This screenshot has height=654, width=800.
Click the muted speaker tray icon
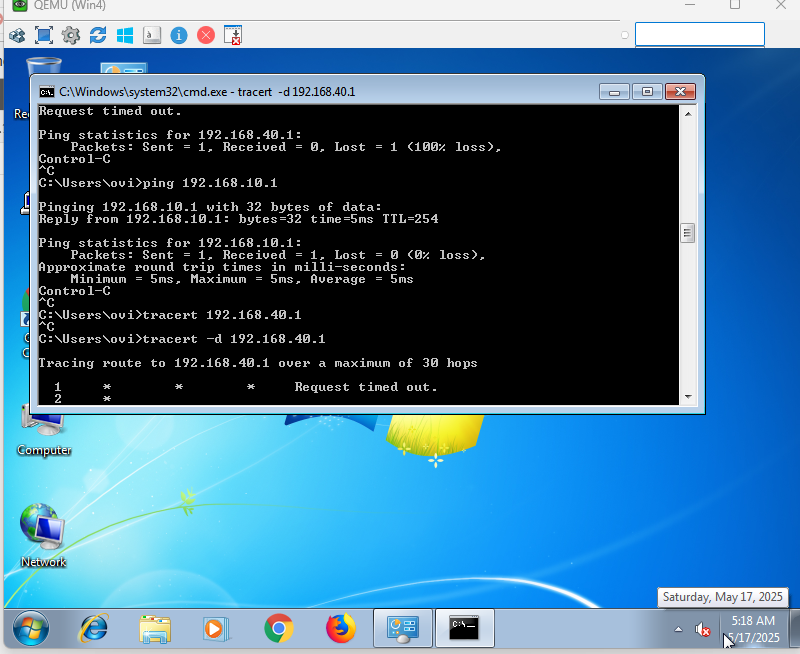click(x=703, y=630)
